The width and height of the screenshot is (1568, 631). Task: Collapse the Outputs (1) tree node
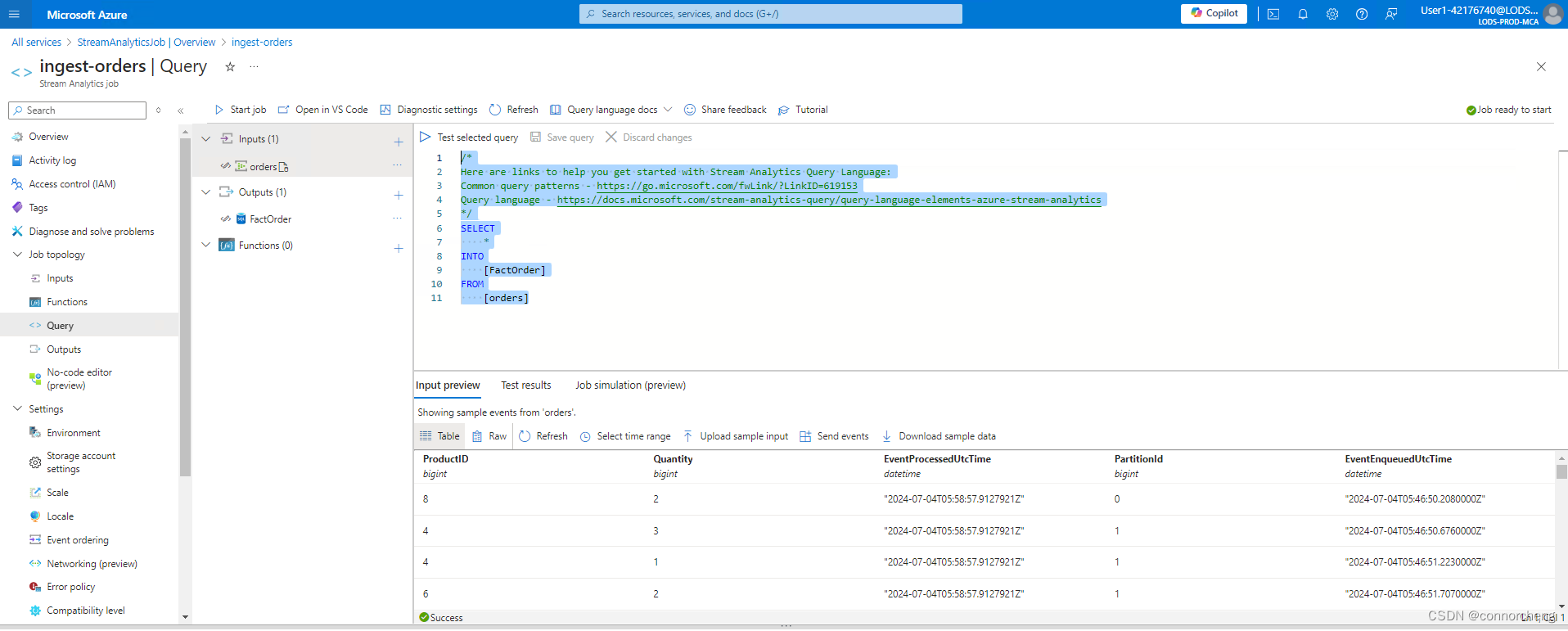click(x=206, y=192)
